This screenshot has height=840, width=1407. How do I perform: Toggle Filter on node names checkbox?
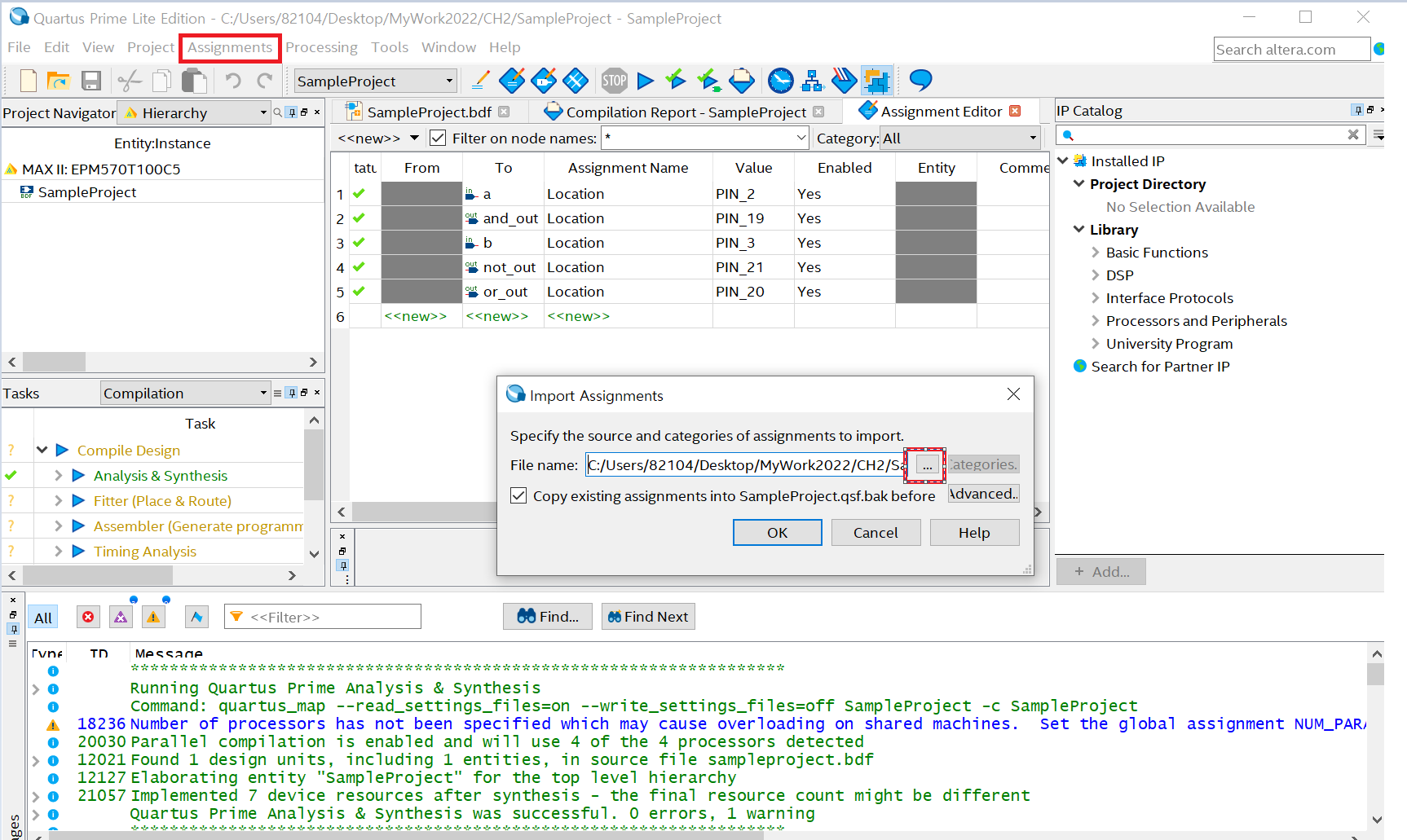438,138
